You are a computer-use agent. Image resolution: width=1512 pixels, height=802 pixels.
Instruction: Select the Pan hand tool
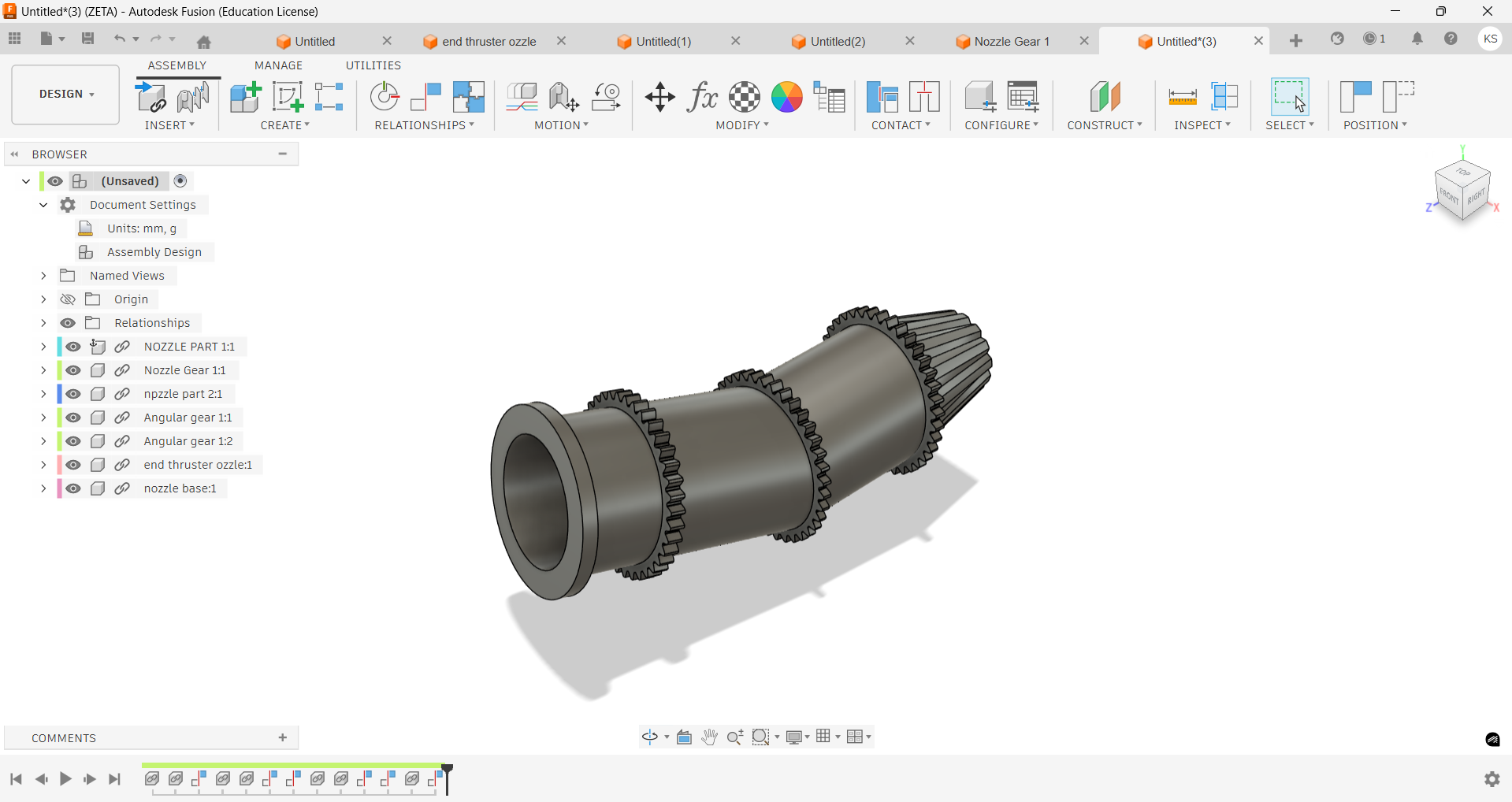pos(710,737)
